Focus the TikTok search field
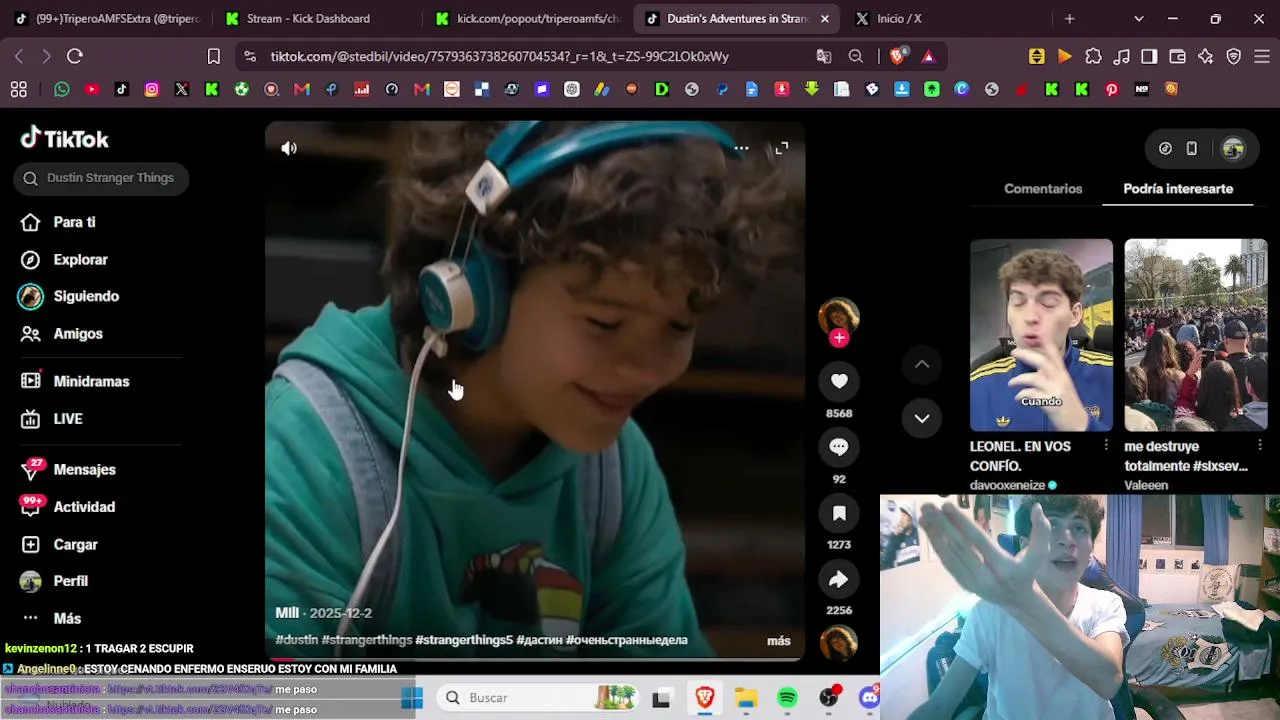This screenshot has width=1280, height=720. [x=101, y=178]
